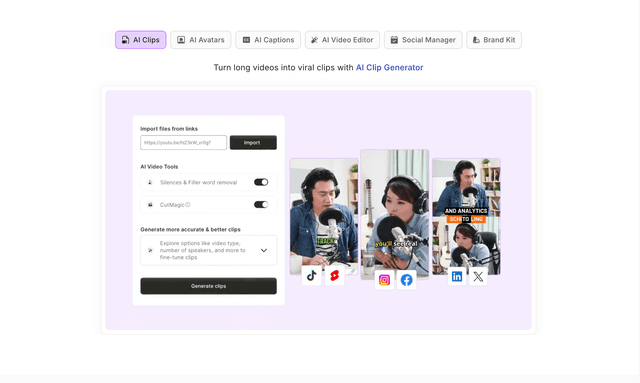Go to the AI Video Editor tab

342,40
